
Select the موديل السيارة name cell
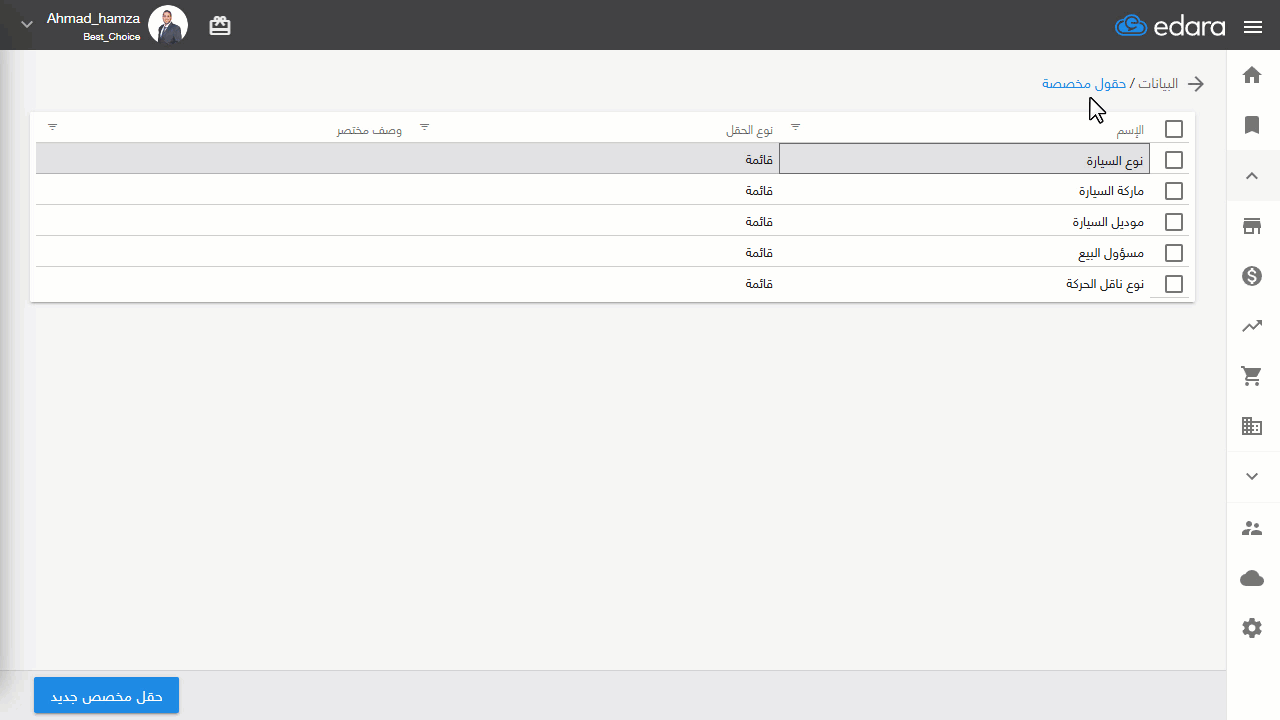click(x=964, y=222)
